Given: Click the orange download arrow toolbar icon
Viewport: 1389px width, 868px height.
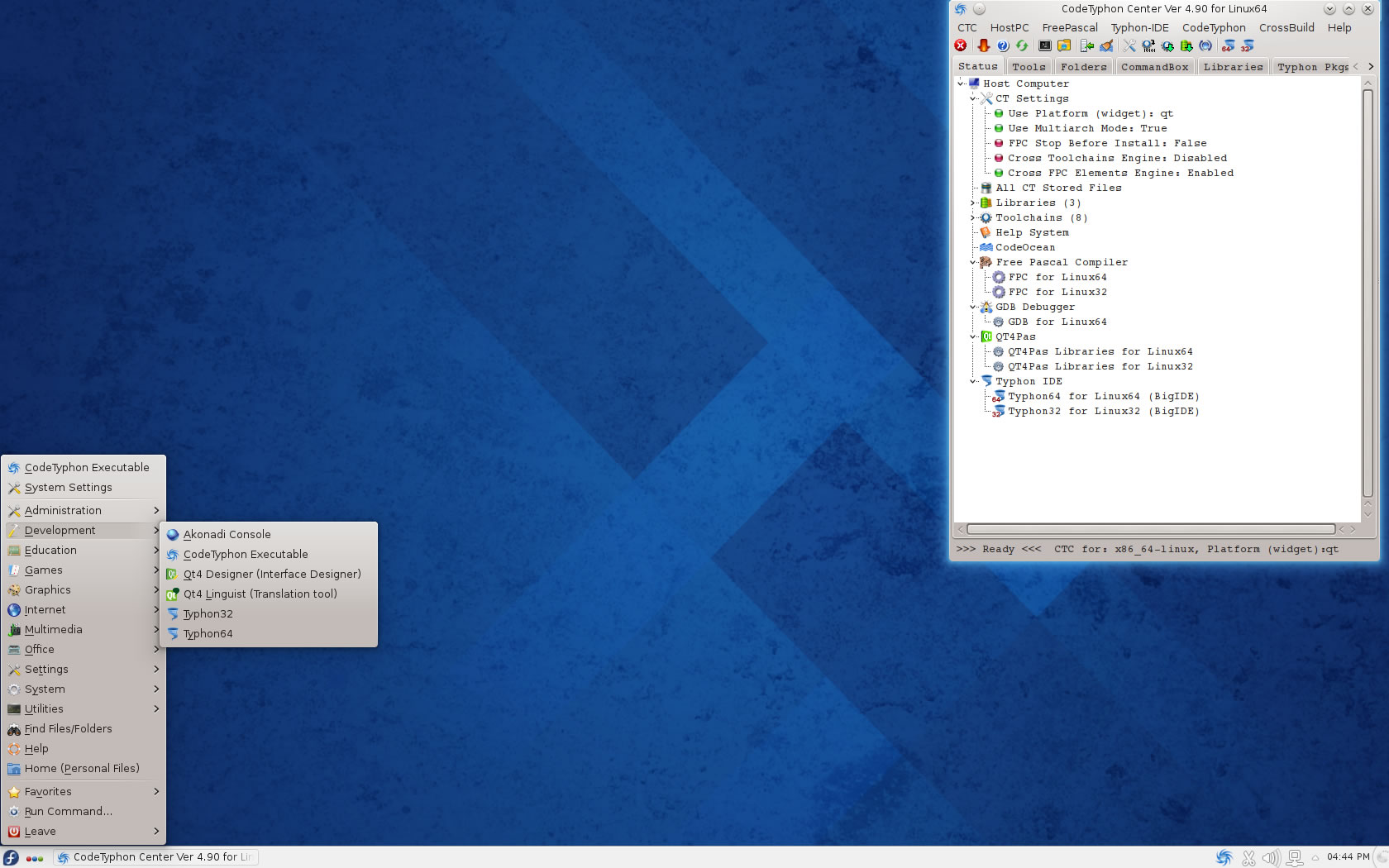Looking at the screenshot, I should pos(983,45).
